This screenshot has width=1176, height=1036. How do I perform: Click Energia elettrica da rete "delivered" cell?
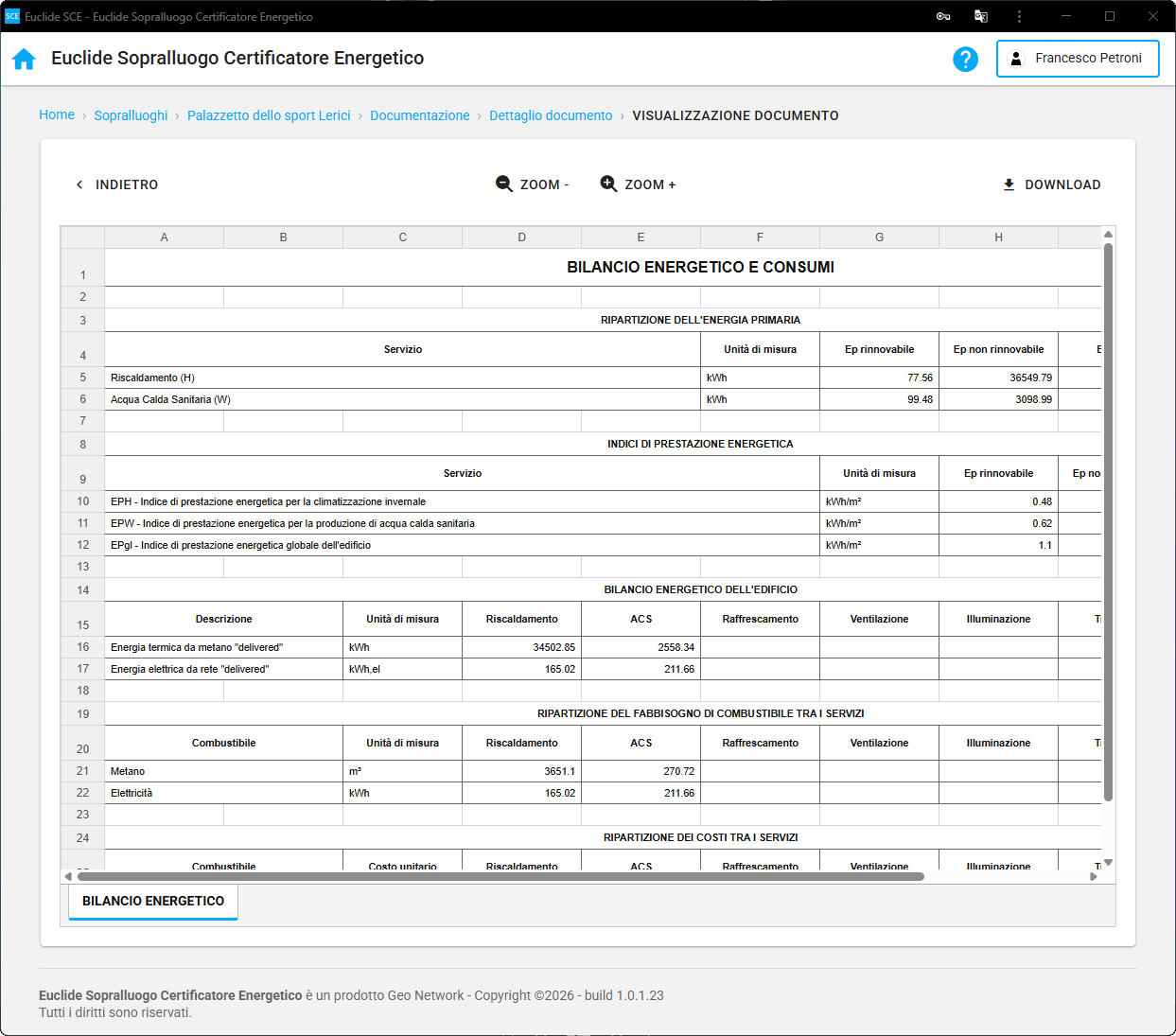(224, 669)
